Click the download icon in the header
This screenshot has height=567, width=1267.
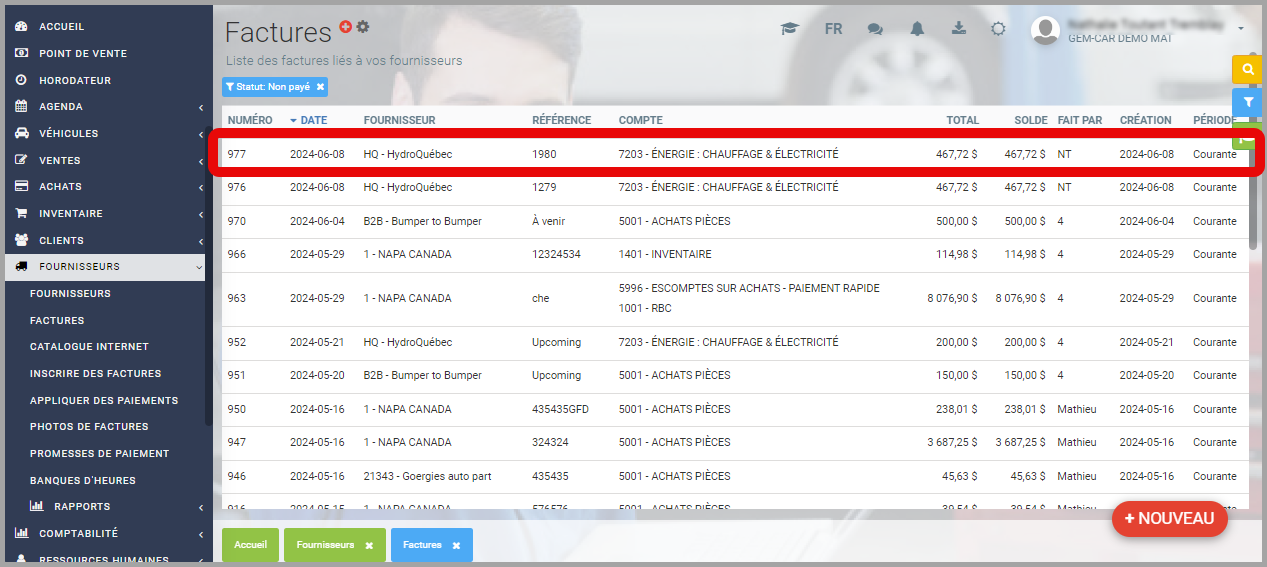click(958, 28)
